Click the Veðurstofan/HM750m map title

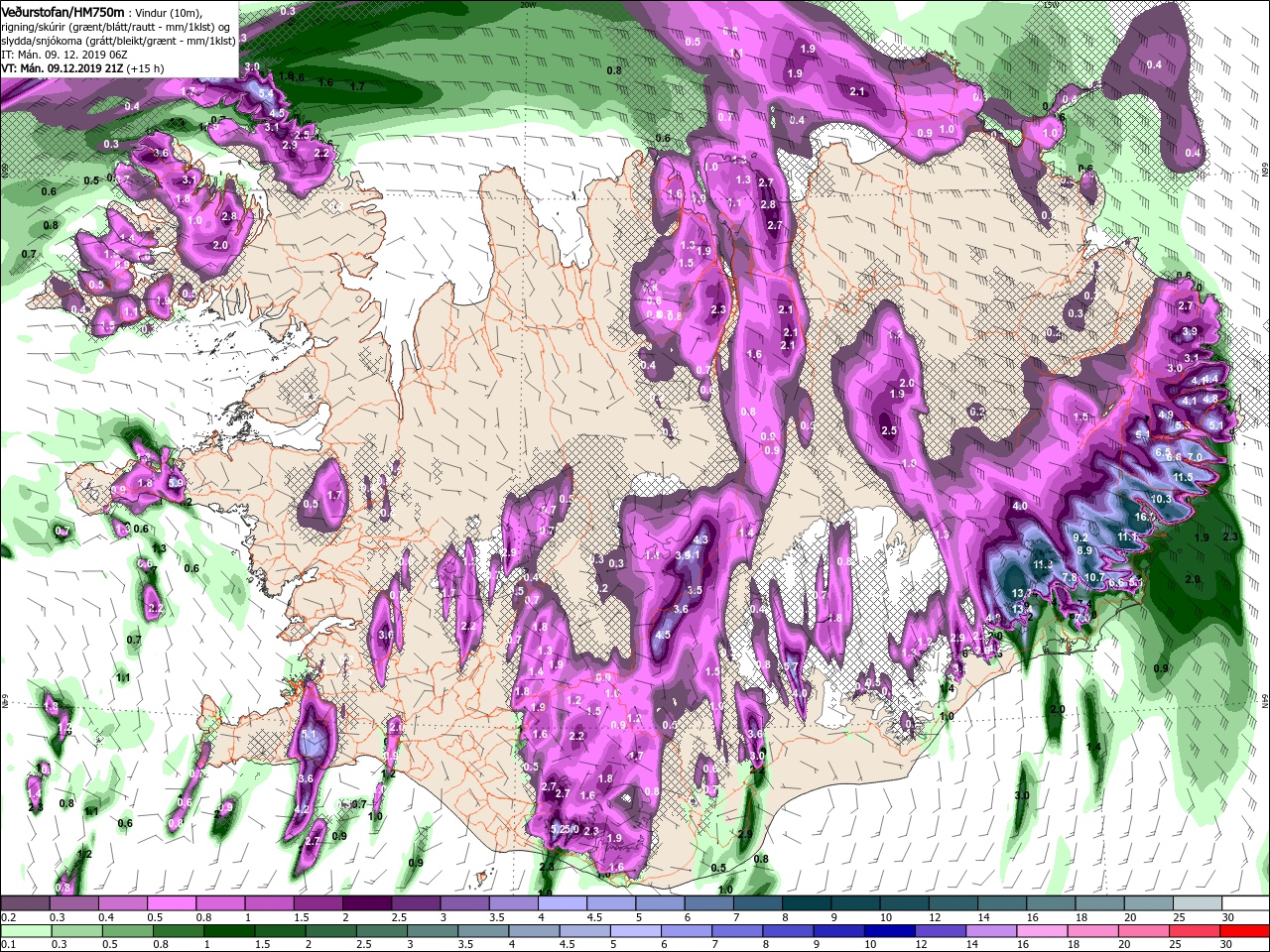tap(63, 11)
